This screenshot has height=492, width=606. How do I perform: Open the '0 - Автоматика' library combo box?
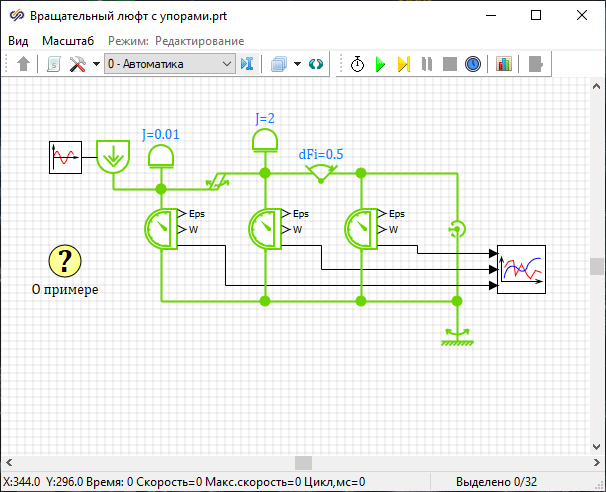click(169, 64)
